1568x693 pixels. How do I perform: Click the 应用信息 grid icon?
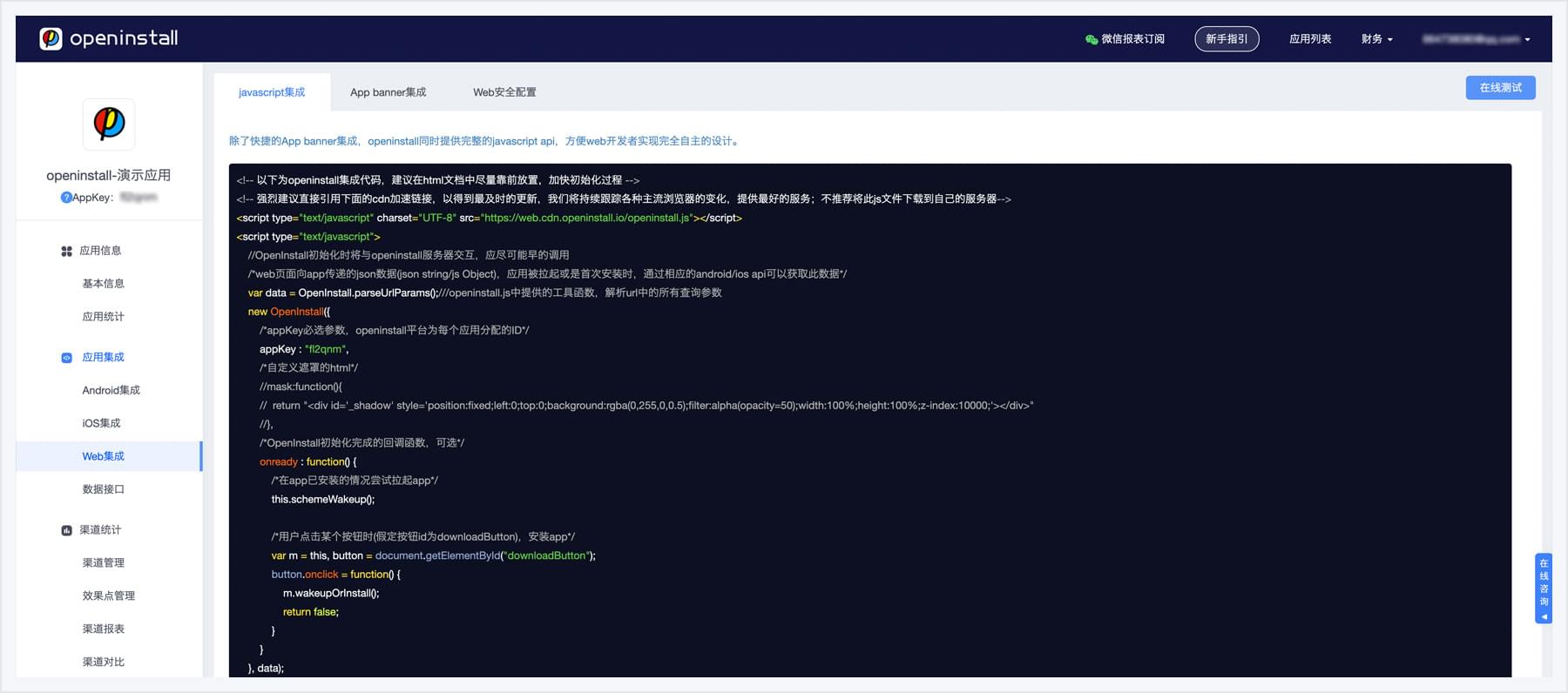click(67, 252)
